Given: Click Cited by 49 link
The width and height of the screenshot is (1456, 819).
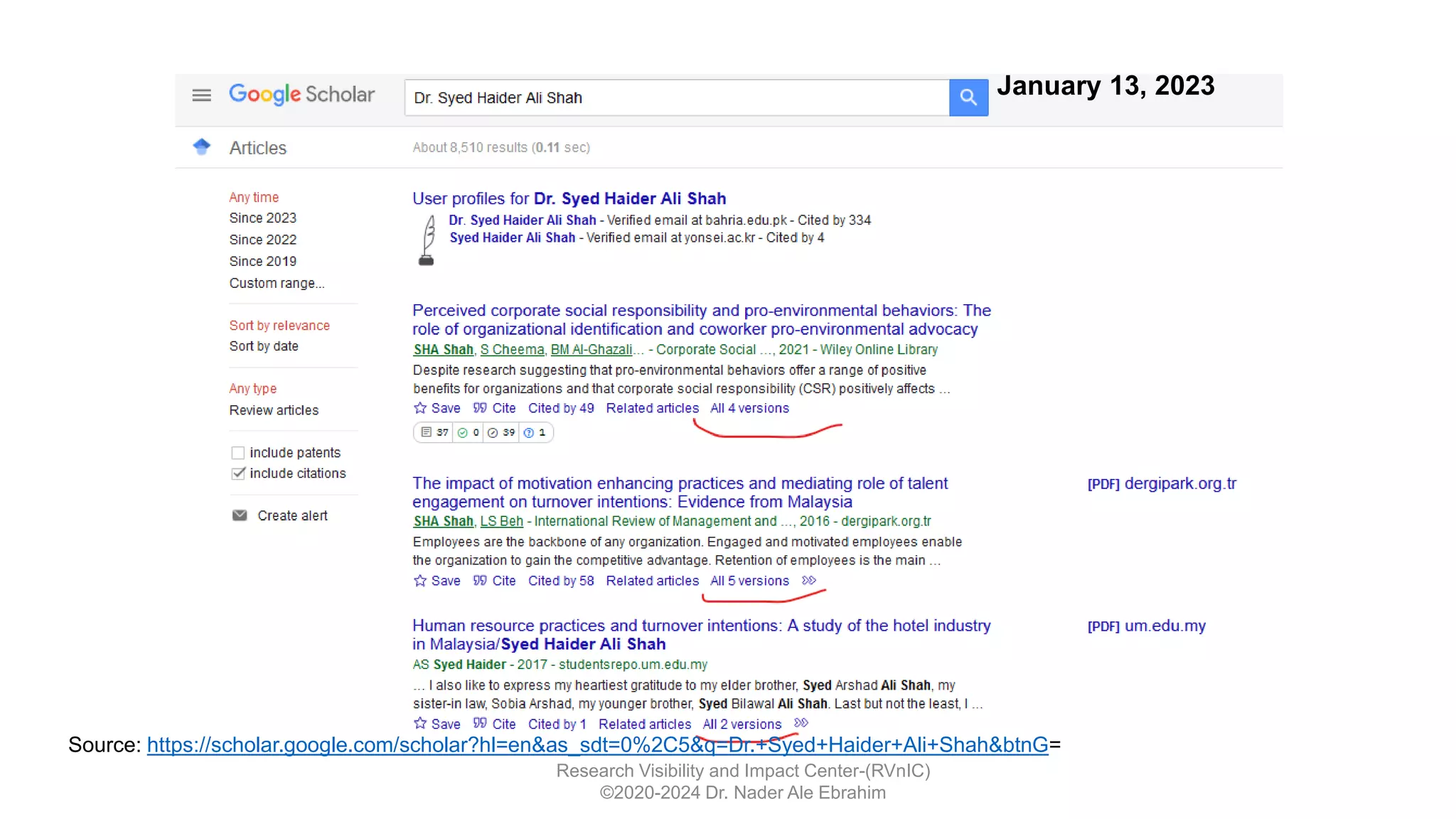Looking at the screenshot, I should click(x=561, y=408).
